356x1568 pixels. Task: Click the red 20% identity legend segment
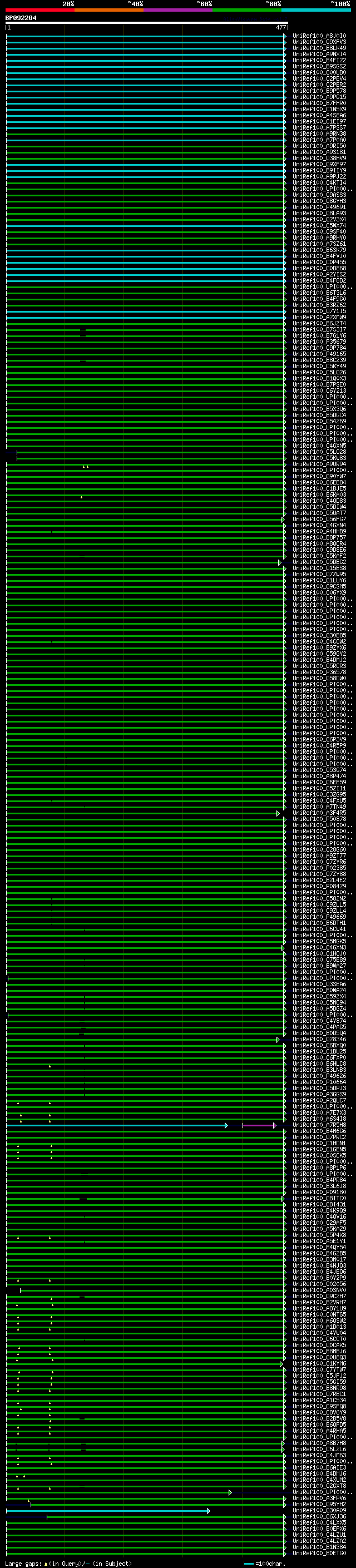(x=40, y=10)
